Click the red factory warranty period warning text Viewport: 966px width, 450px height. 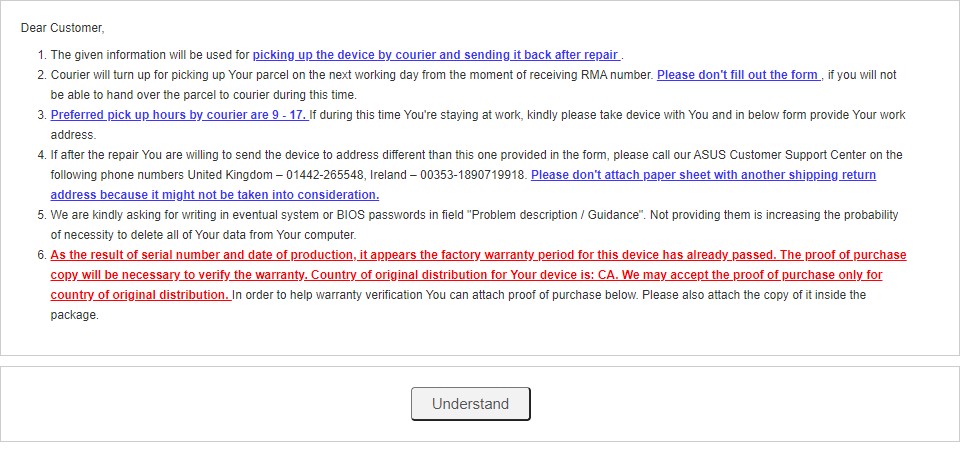pyautogui.click(x=478, y=275)
